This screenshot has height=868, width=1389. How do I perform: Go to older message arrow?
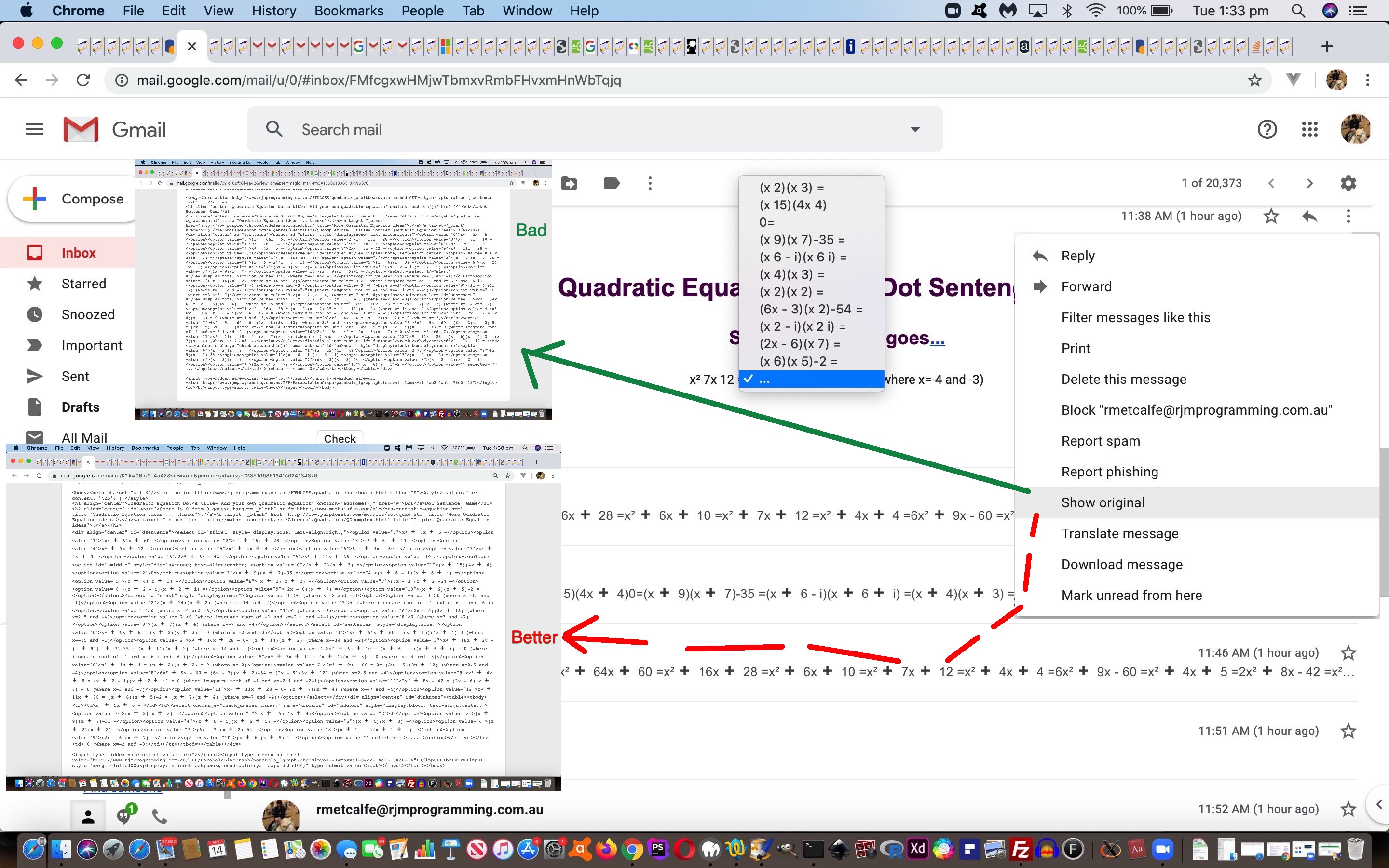[x=1309, y=183]
